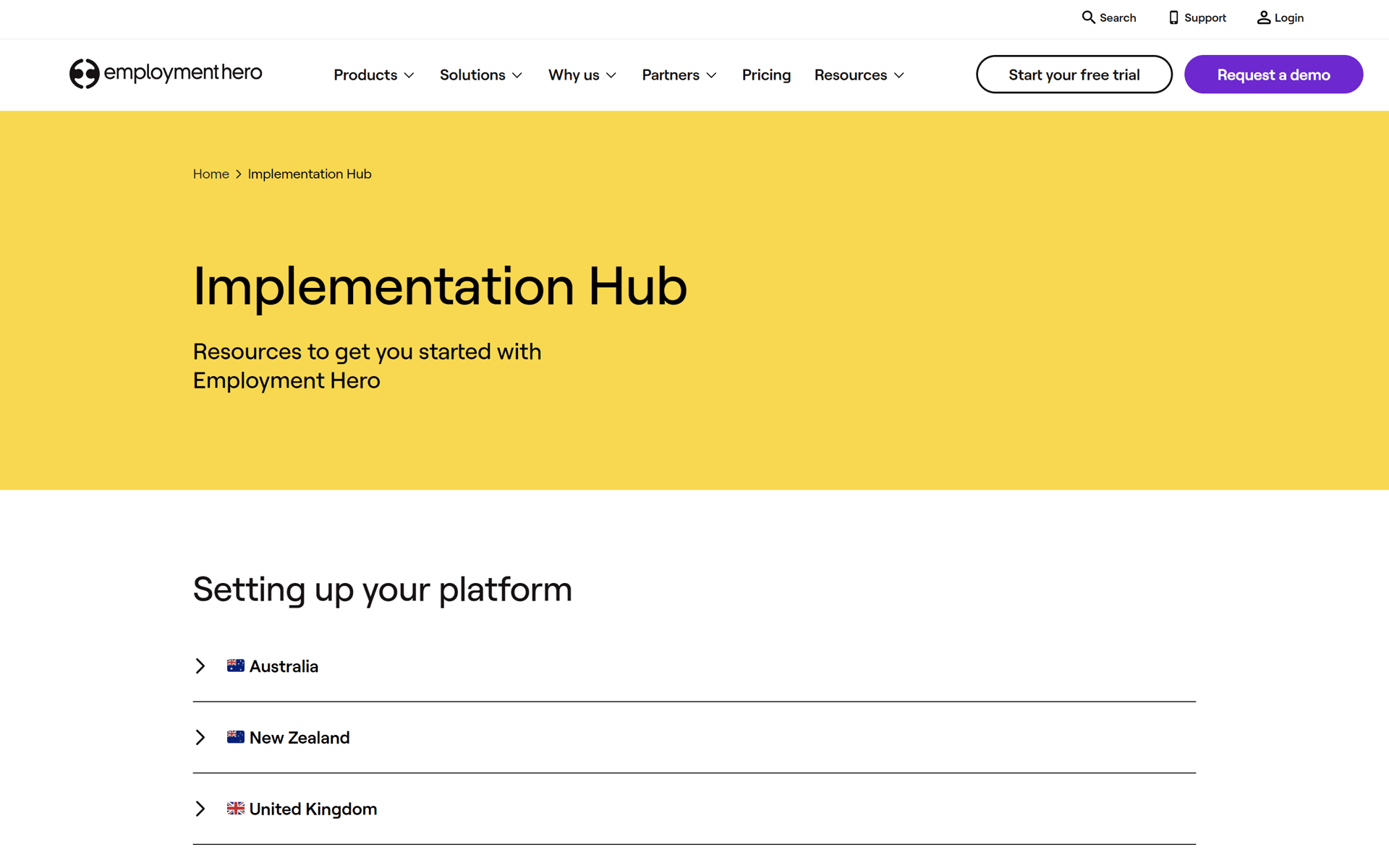1389x868 pixels.
Task: Click the Resources to get you started subtitle
Action: pos(368,366)
